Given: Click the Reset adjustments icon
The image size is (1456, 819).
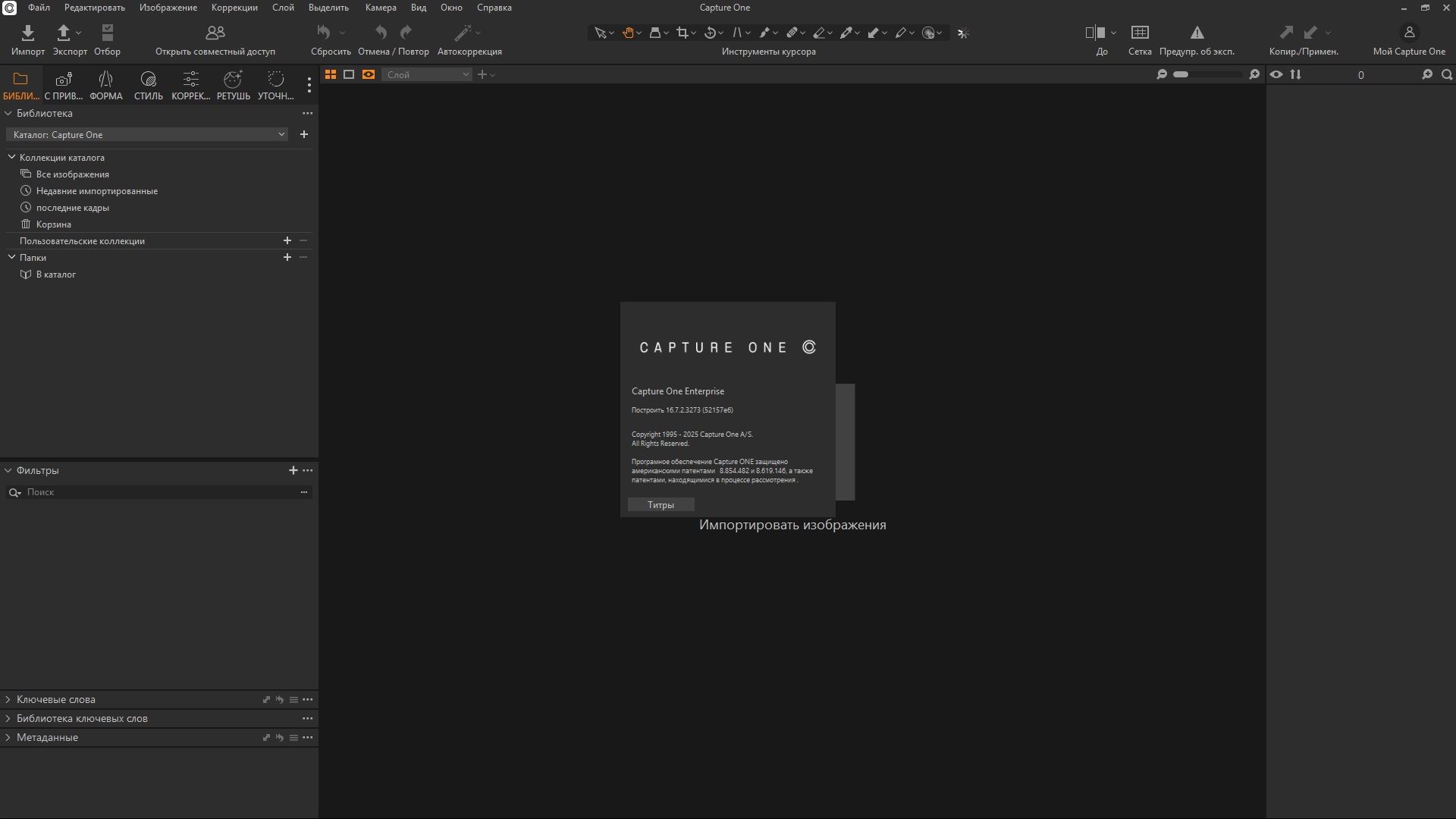Looking at the screenshot, I should point(324,33).
